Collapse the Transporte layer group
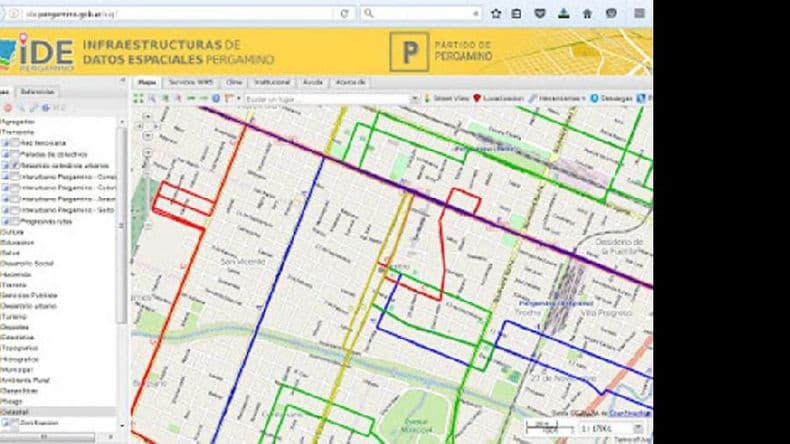 click(17, 132)
